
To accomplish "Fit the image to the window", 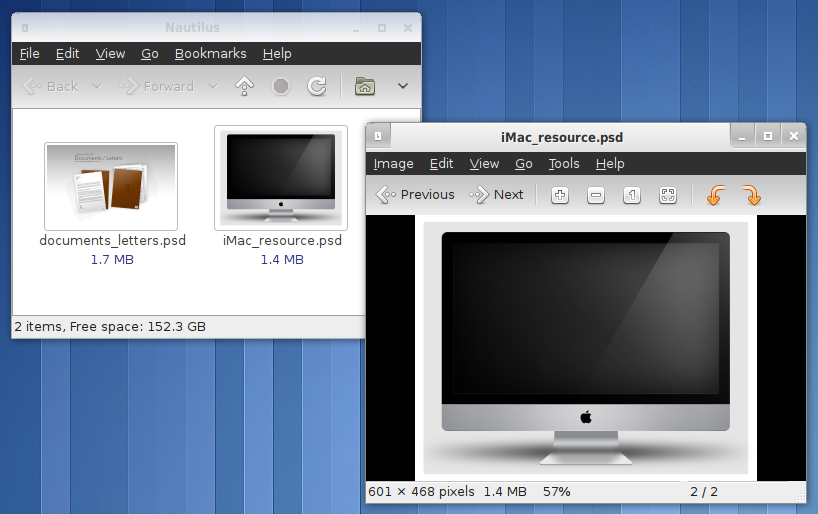I will coord(668,195).
